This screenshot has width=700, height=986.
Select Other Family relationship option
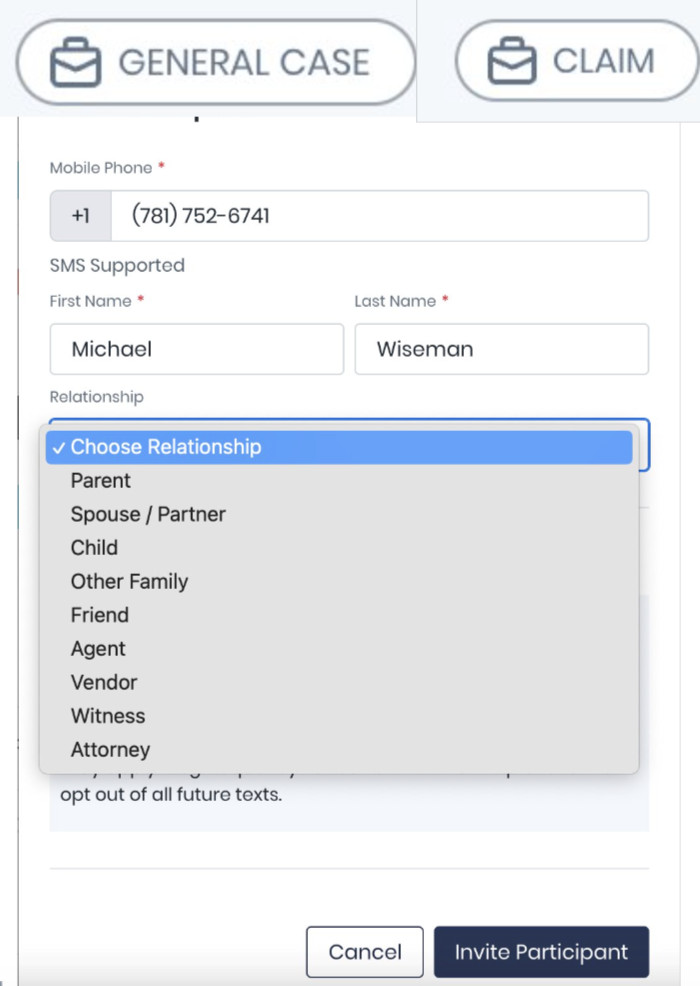click(129, 582)
